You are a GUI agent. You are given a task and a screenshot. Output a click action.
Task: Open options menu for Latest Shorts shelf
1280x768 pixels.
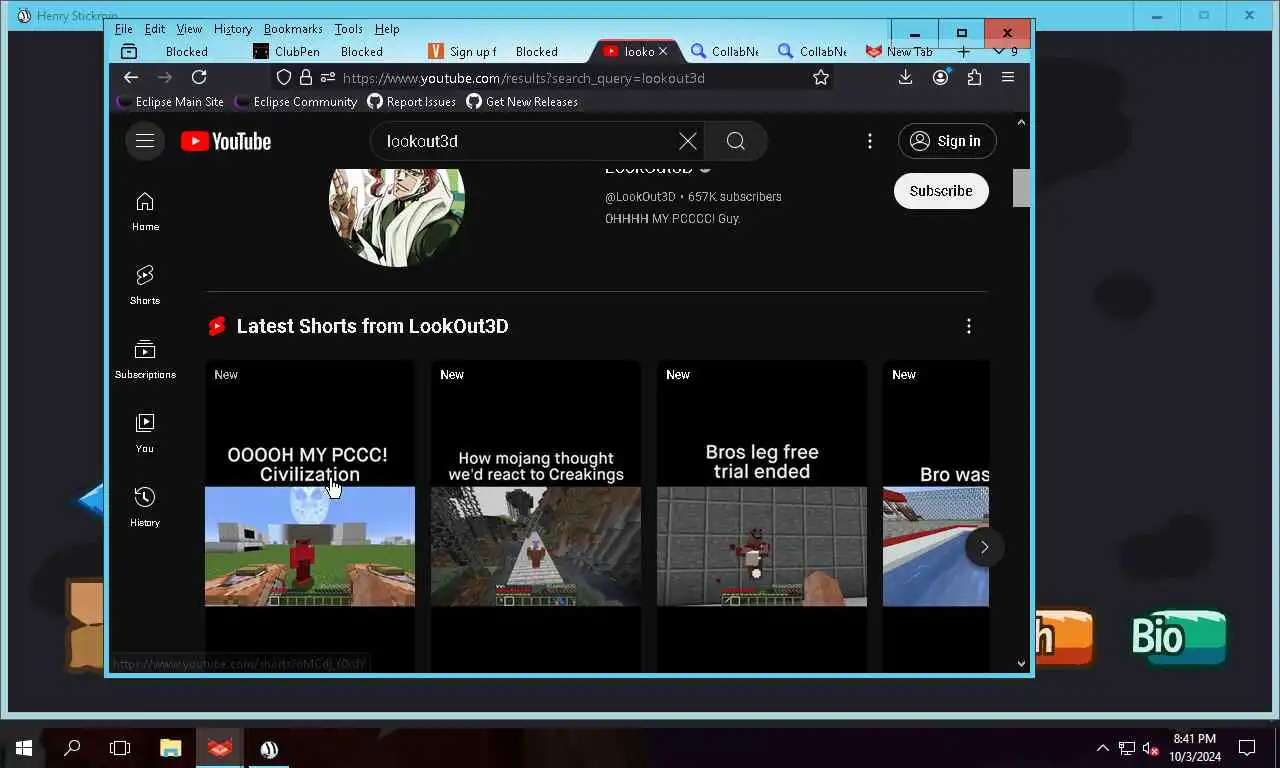(x=968, y=326)
